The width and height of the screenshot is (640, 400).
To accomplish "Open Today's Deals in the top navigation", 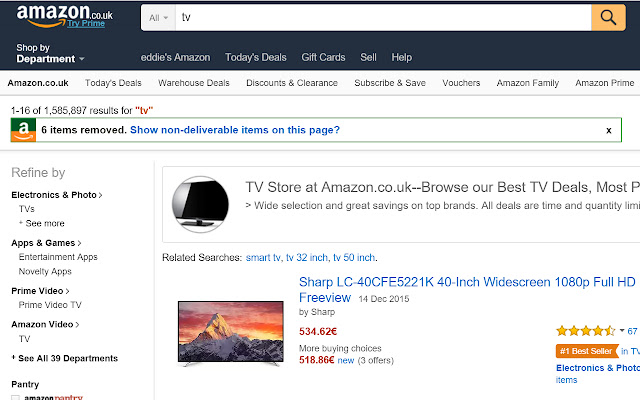I will [x=256, y=57].
